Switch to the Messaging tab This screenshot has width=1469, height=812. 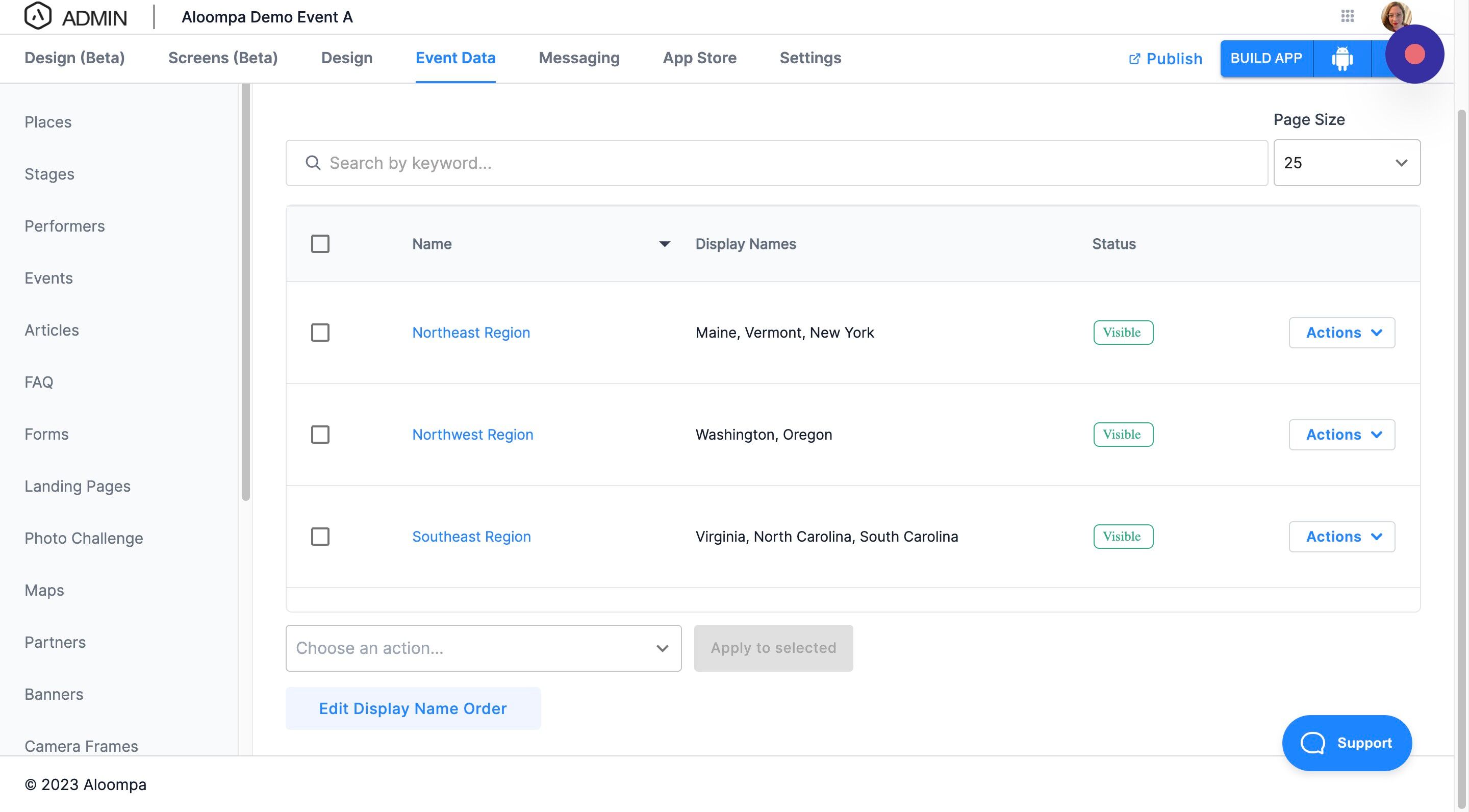579,58
